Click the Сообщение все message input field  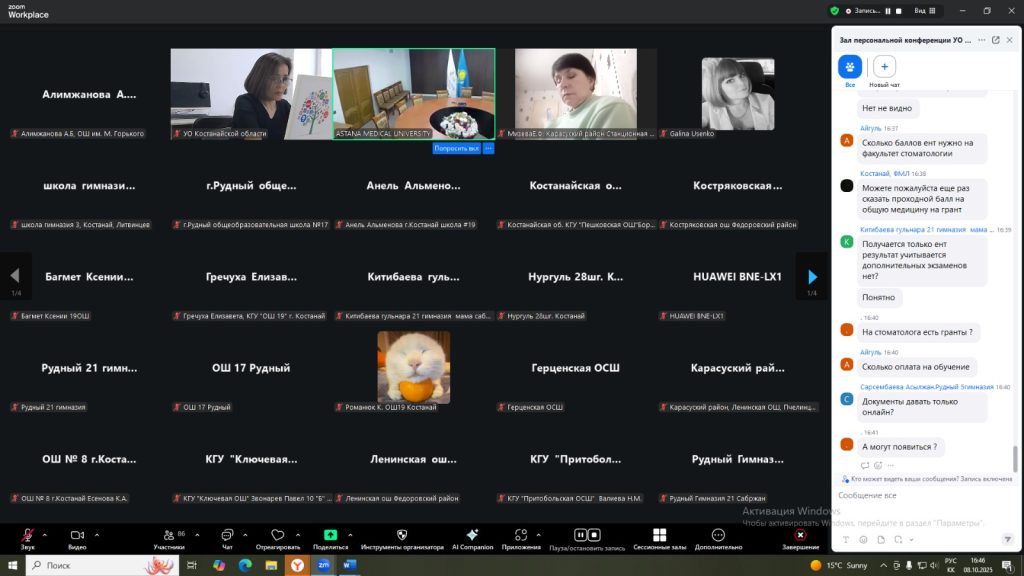tap(920, 496)
